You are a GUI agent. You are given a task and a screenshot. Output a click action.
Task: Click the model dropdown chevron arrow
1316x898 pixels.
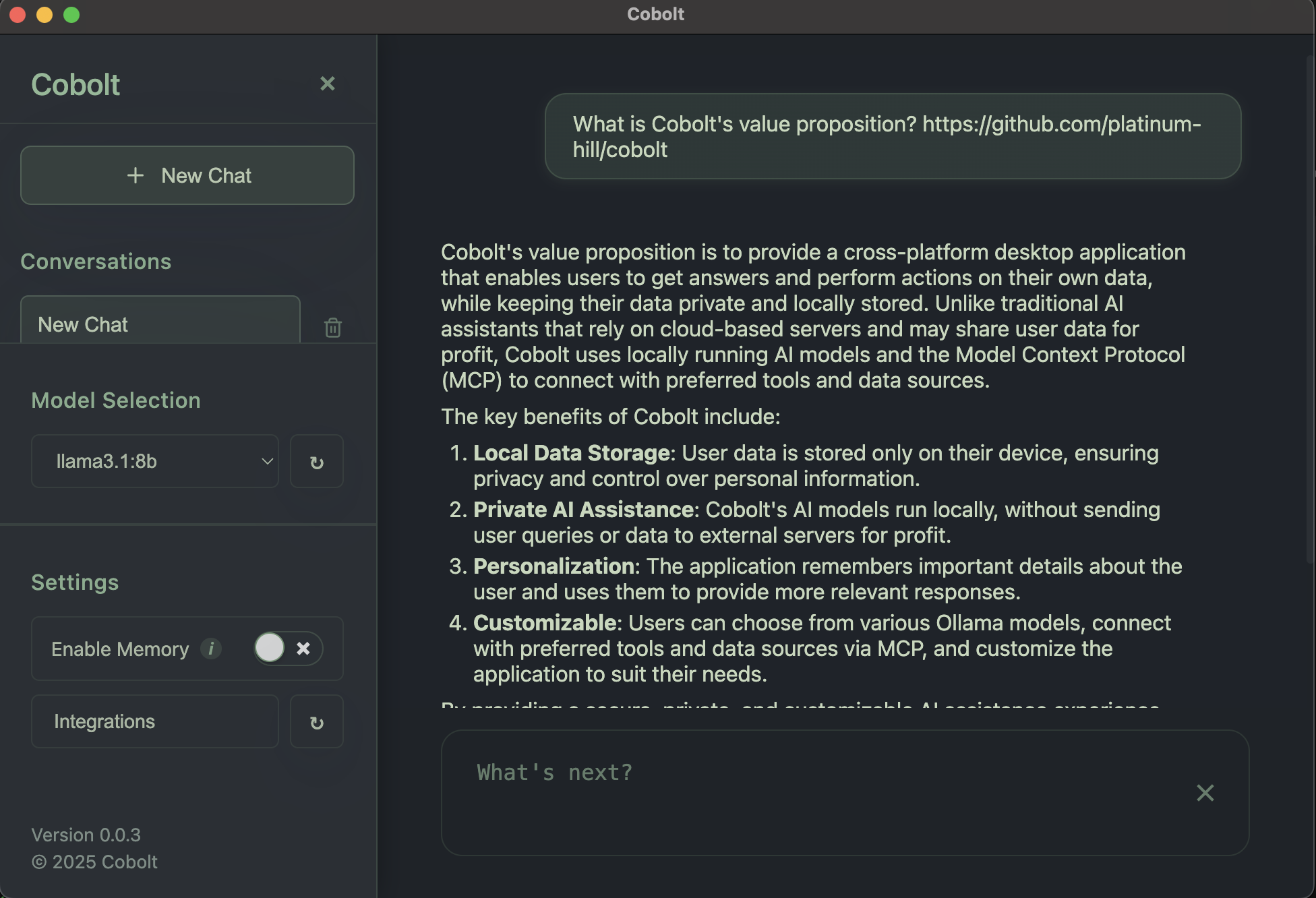(267, 462)
